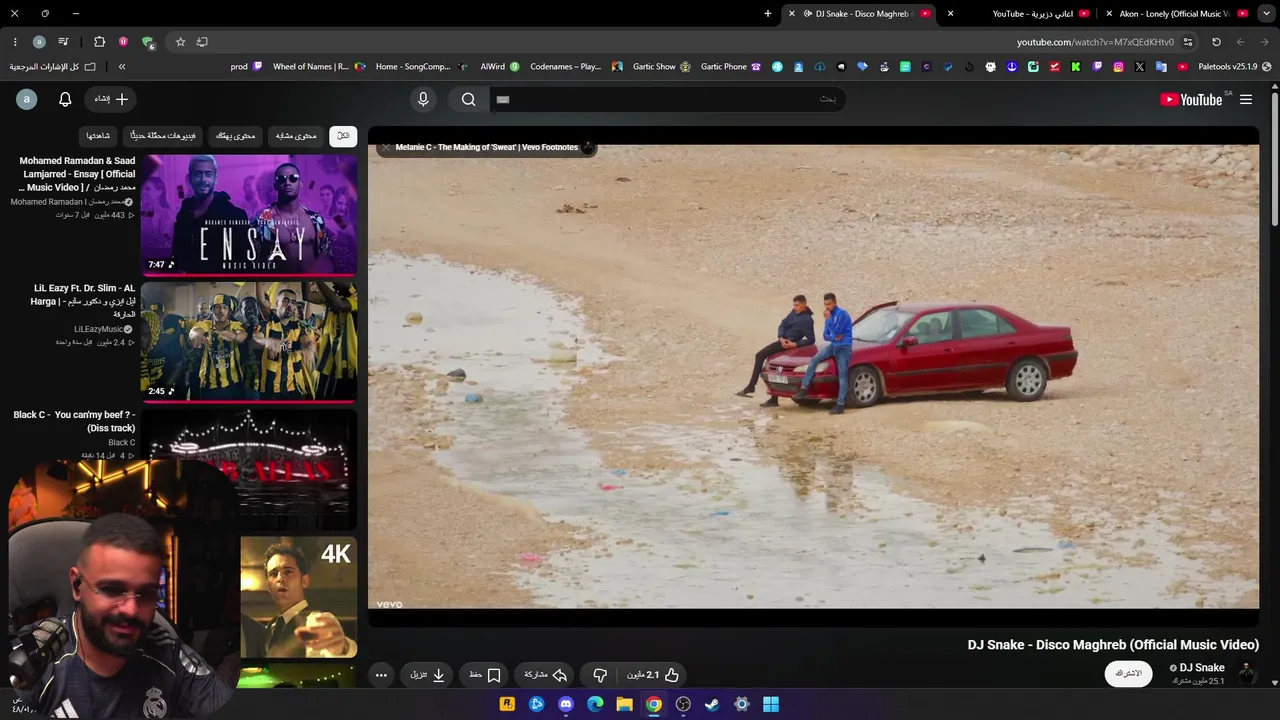Viewport: 1280px width, 720px height.
Task: Click the YouTube search magnifier button
Action: tap(468, 99)
